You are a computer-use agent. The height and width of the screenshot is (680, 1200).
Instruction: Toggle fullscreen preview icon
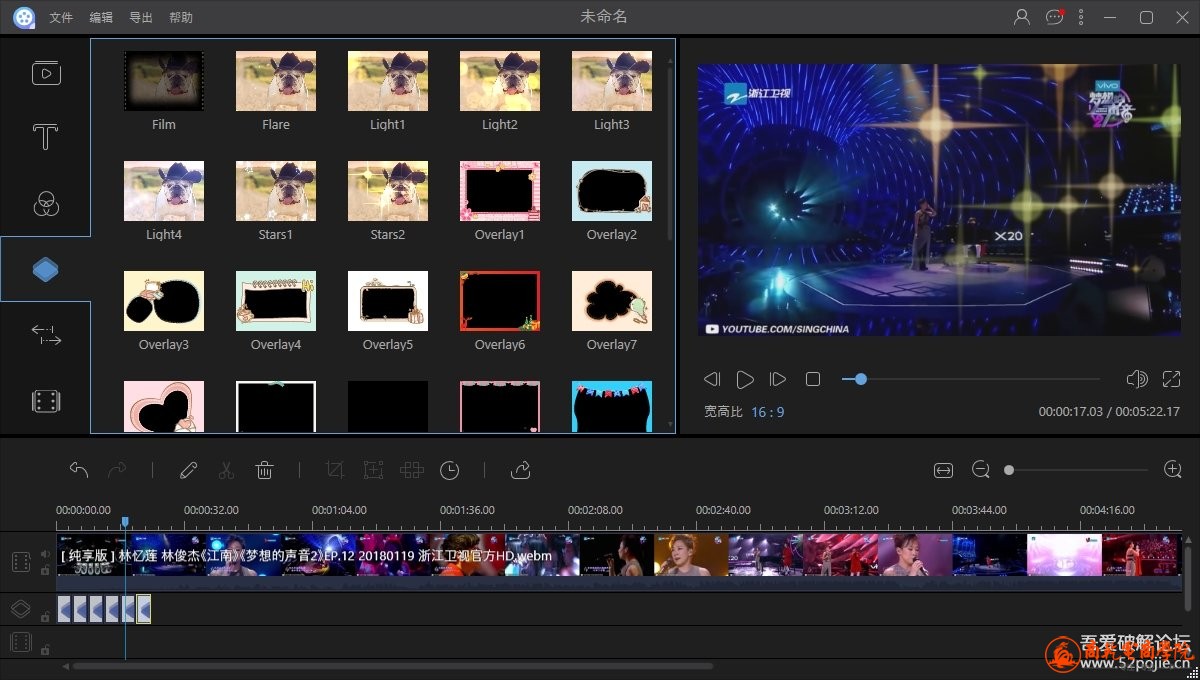click(x=1171, y=379)
